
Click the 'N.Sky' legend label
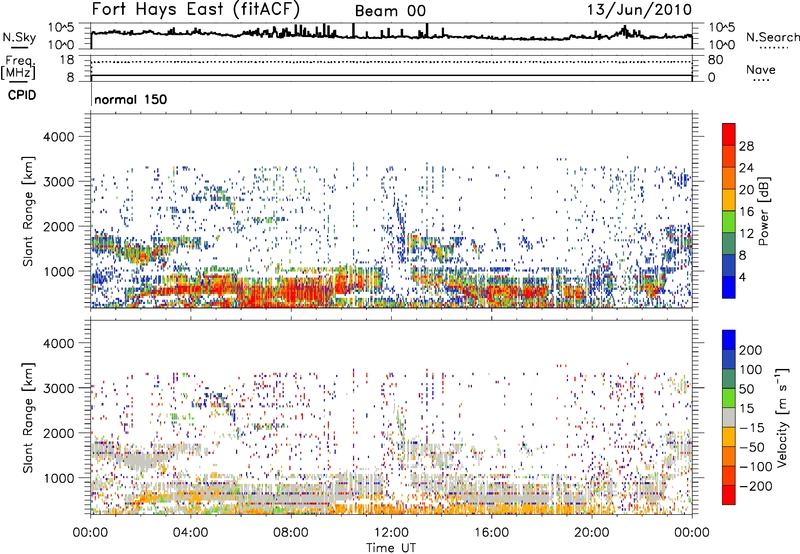point(19,37)
